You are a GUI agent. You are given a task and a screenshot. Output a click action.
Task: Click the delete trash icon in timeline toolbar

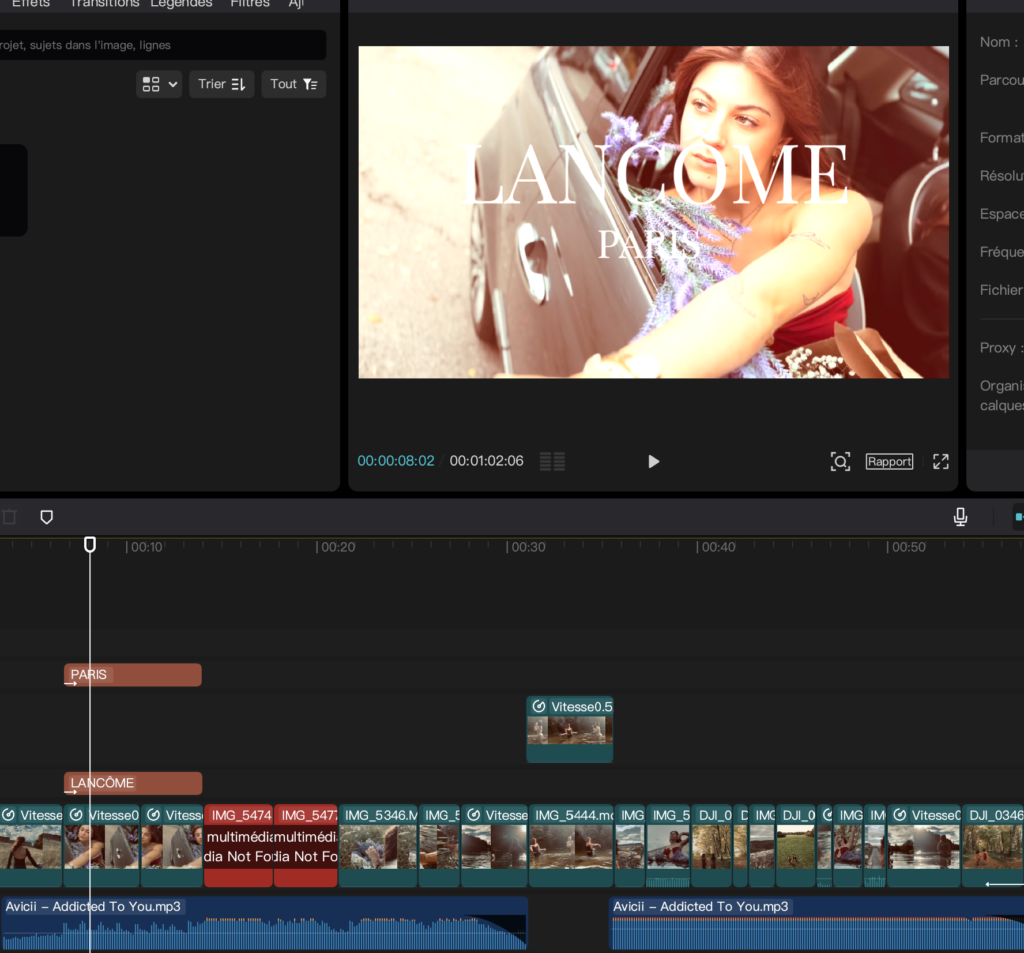[9, 517]
